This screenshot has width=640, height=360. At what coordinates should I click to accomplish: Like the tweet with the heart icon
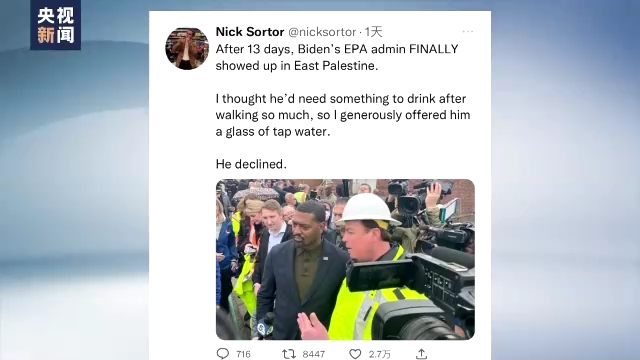click(x=355, y=354)
